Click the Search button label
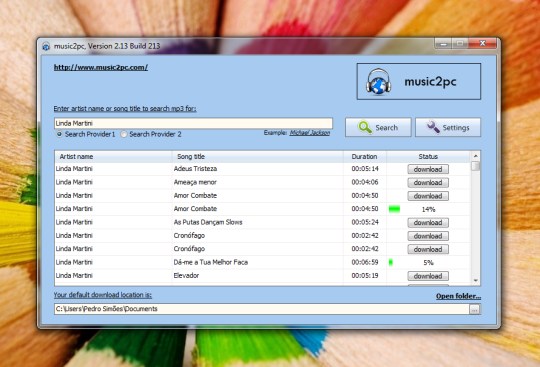Image resolution: width=540 pixels, height=367 pixels. coord(386,128)
